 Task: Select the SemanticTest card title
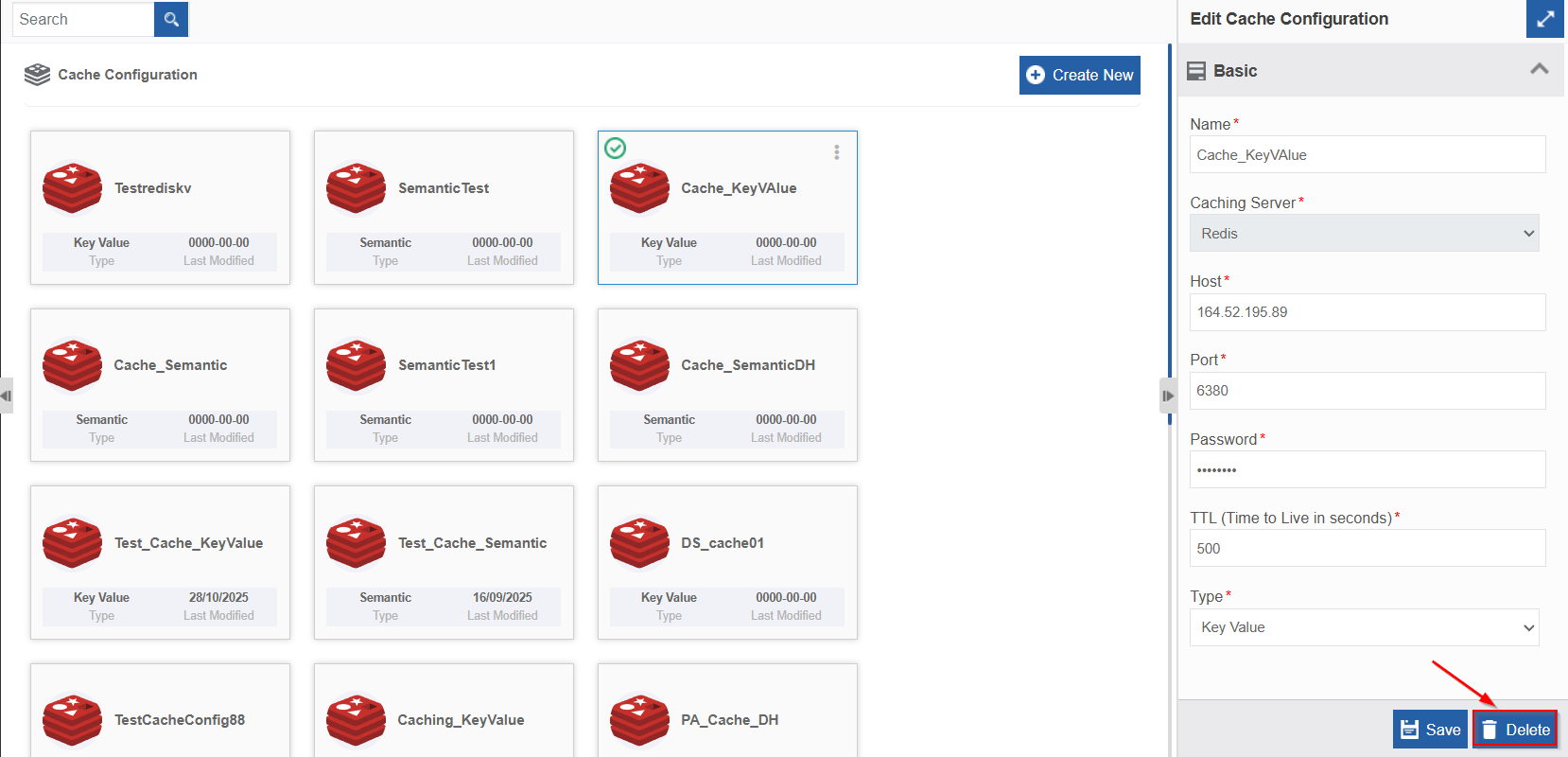[444, 188]
